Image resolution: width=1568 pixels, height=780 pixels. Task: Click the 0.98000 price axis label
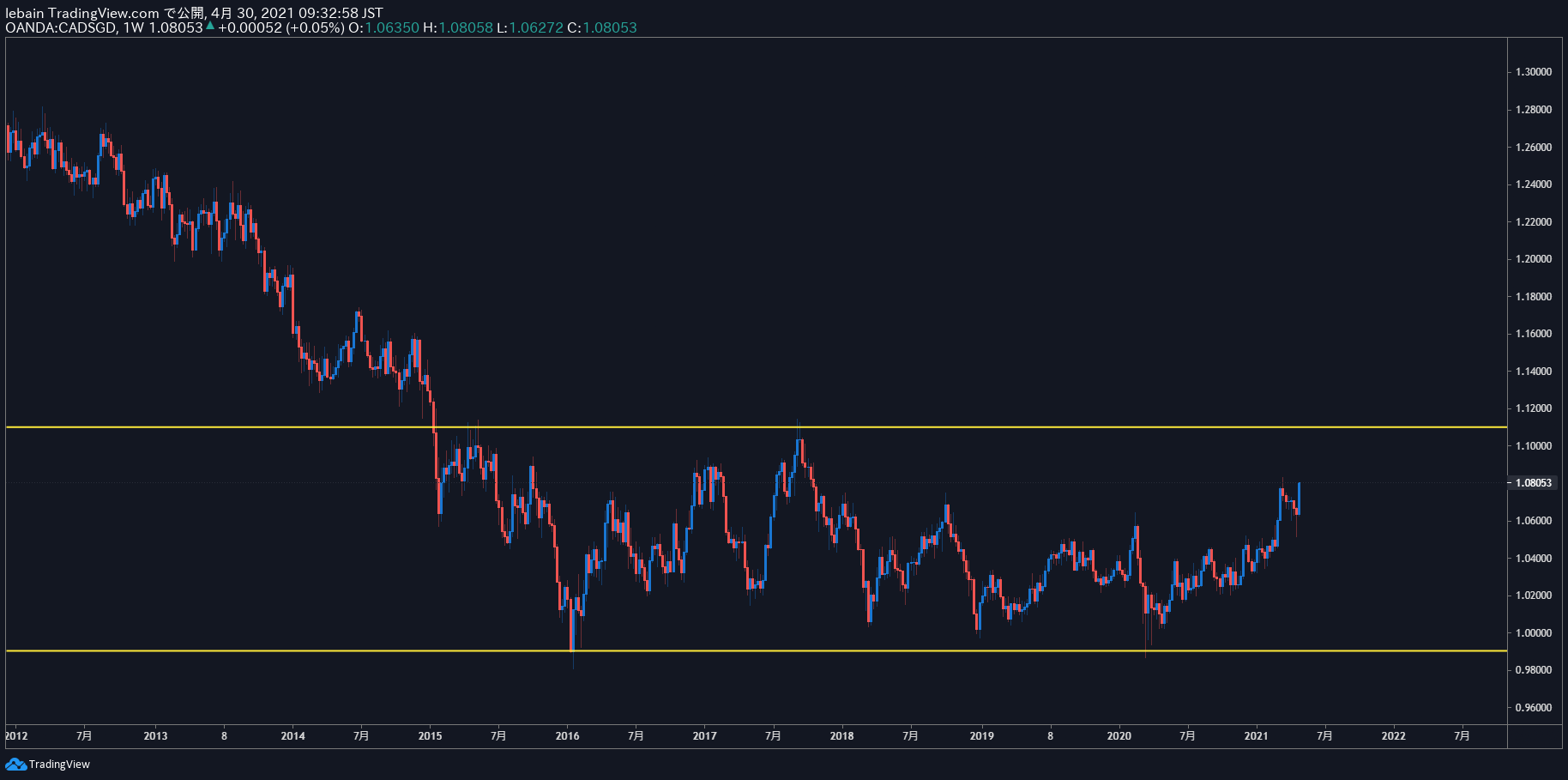click(1534, 670)
